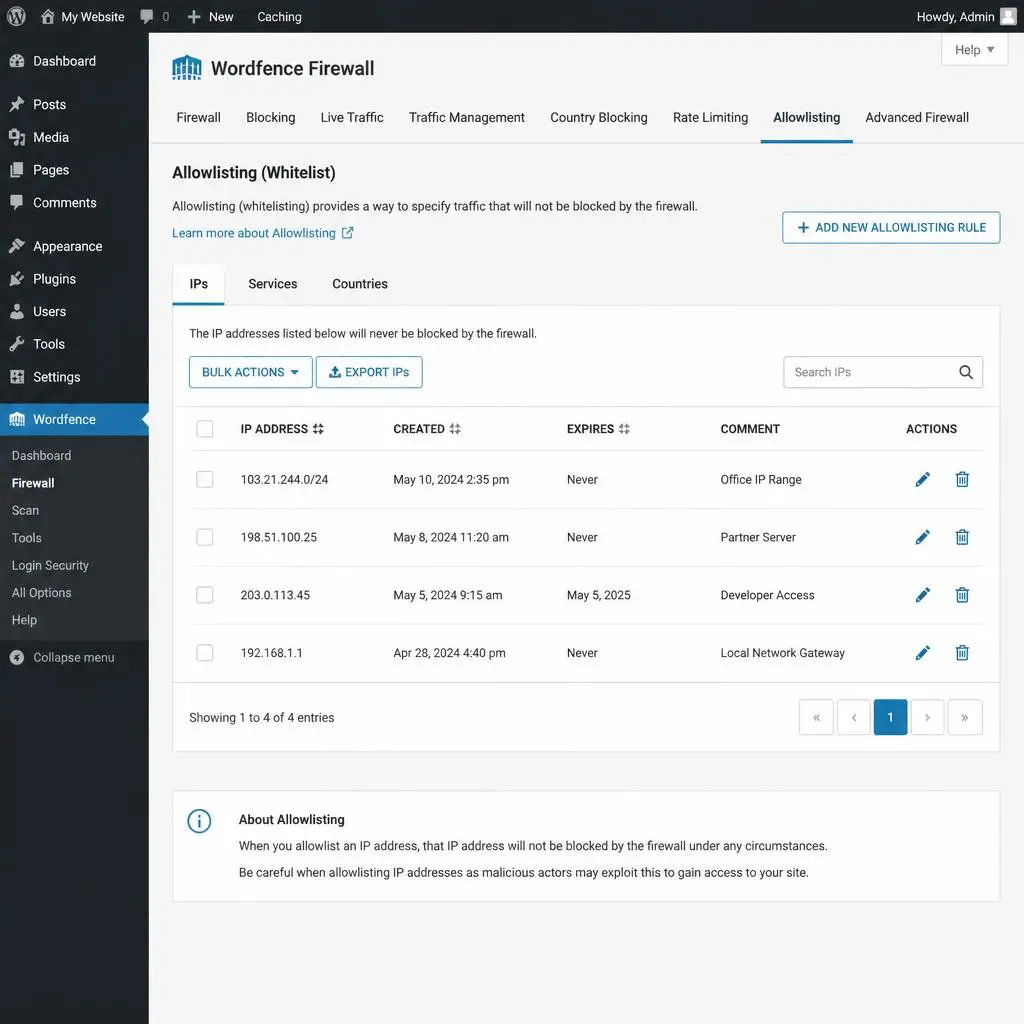Switch to the Countries sub-tab

pos(360,283)
